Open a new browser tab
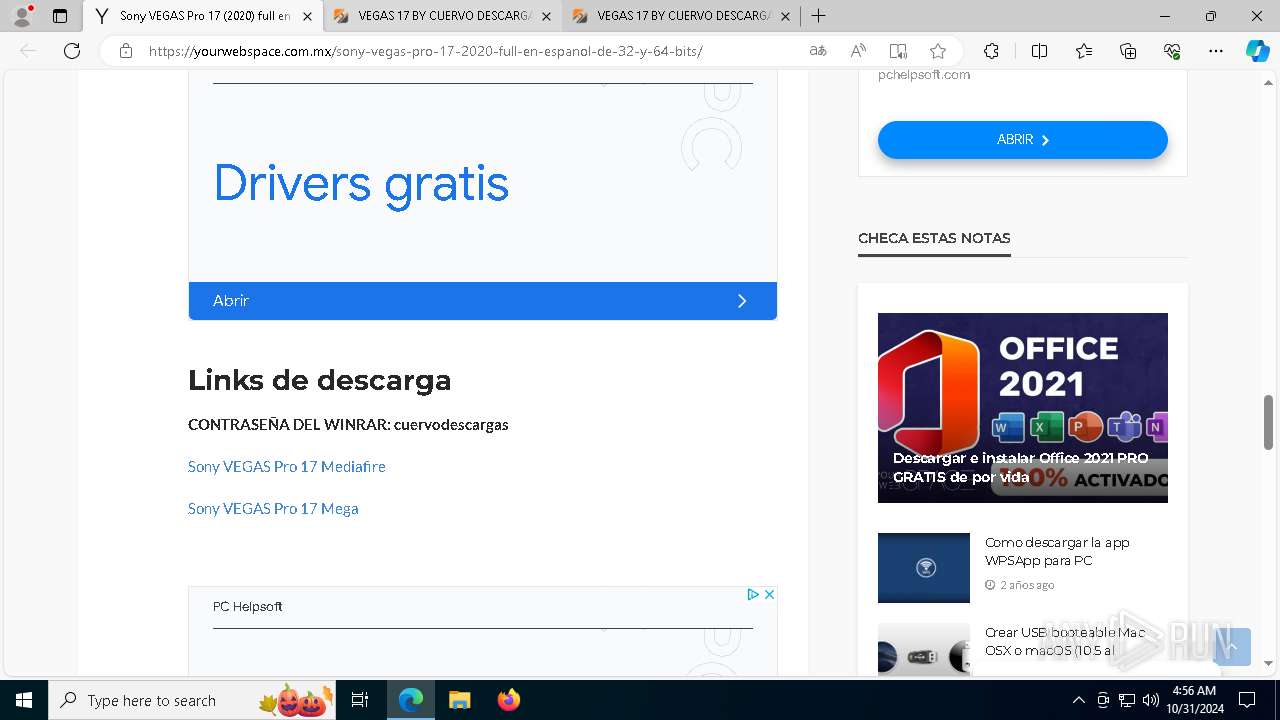Image resolution: width=1280 pixels, height=720 pixels. point(818,16)
